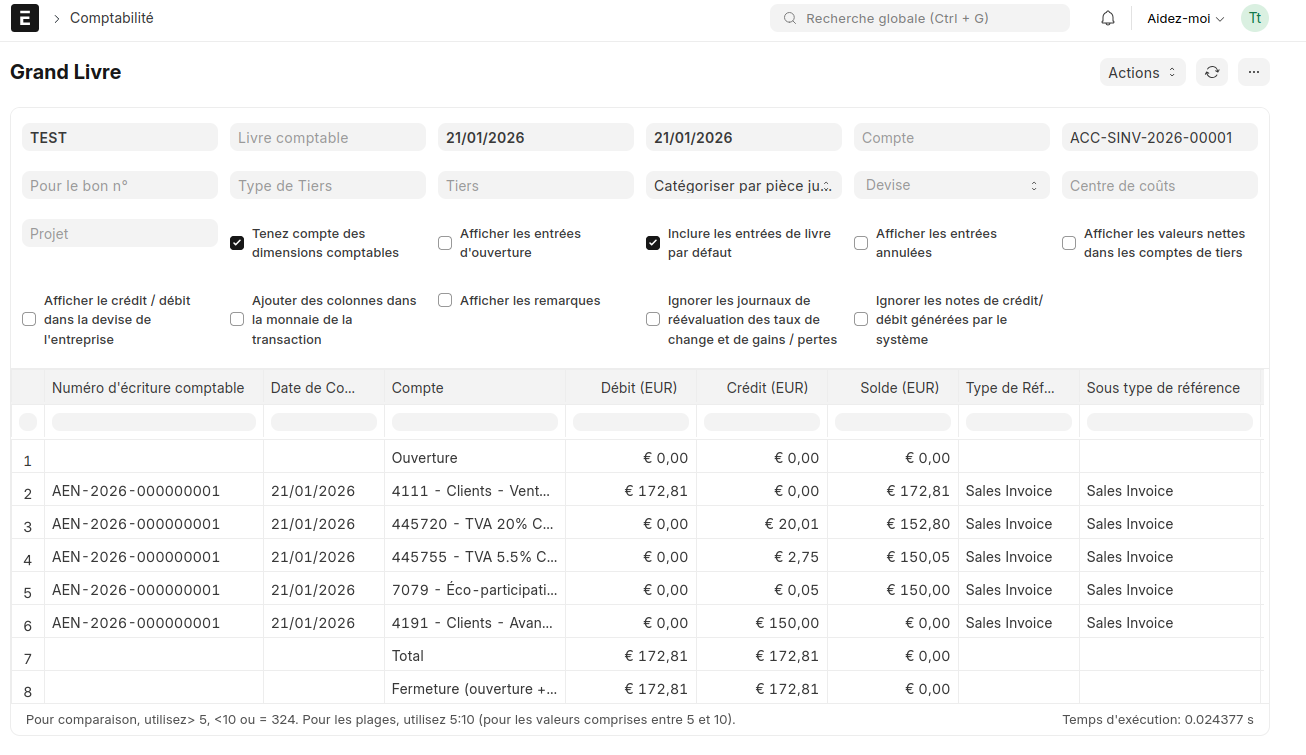Click the Compte filter input field
Viewport: 1306px width, 755px height.
point(952,137)
